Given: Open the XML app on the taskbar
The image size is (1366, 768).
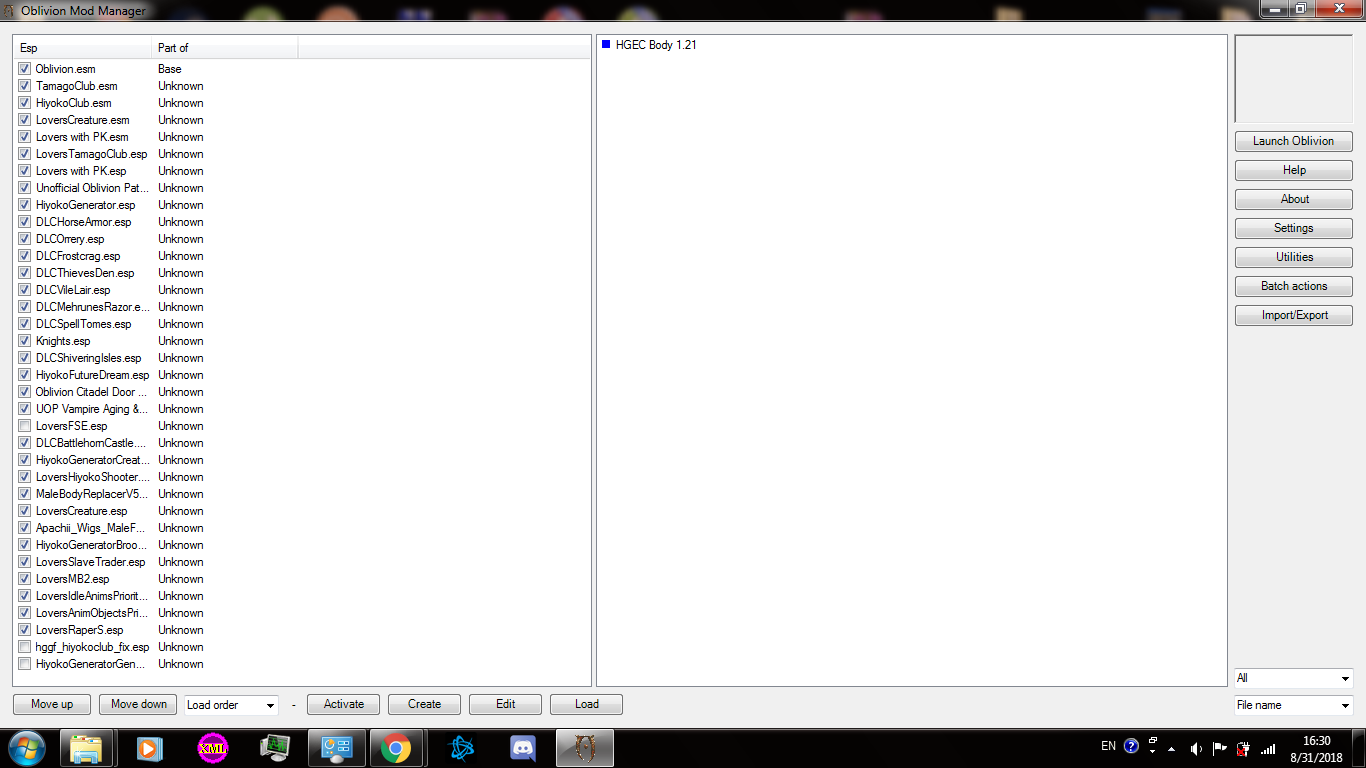Looking at the screenshot, I should click(x=211, y=748).
